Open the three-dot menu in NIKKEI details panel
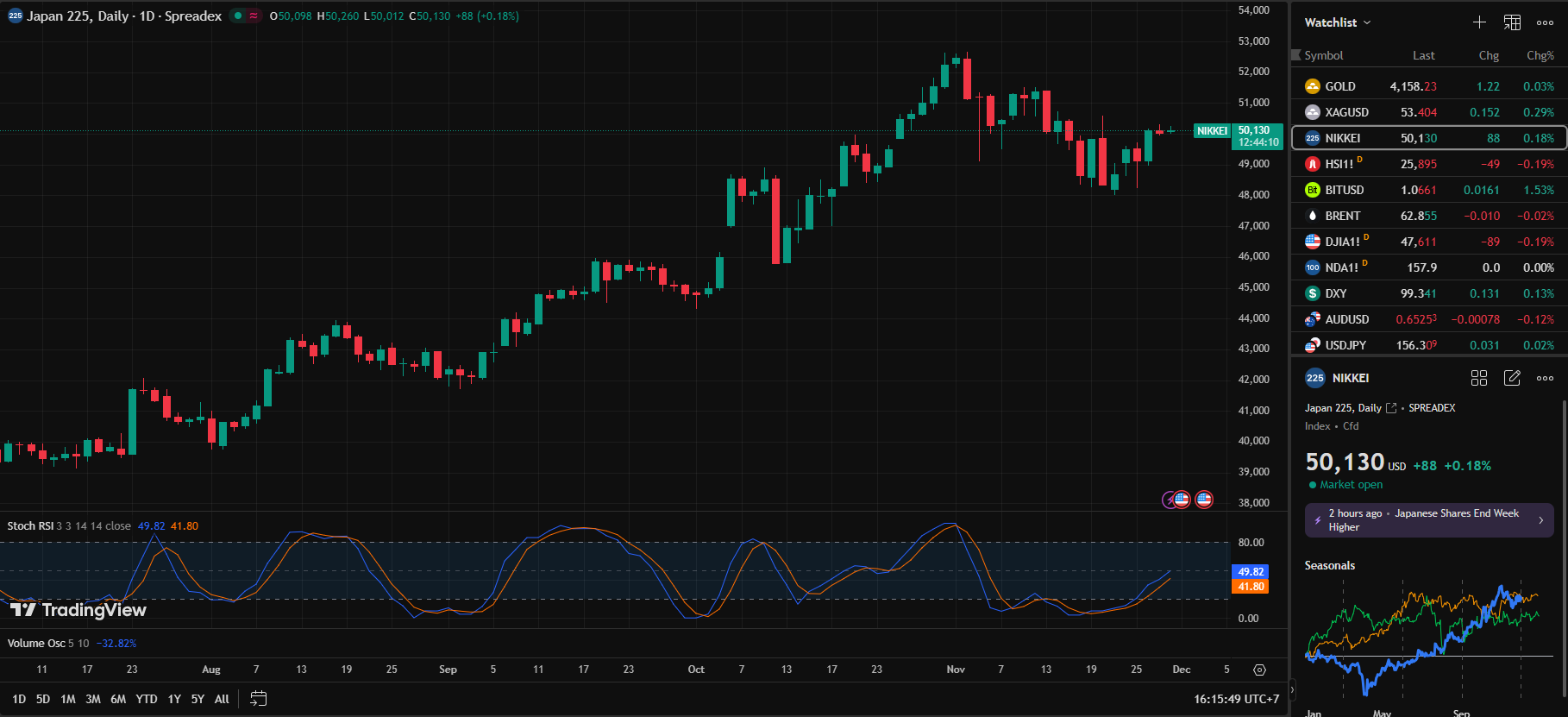Viewport: 1568px width, 717px height. pos(1545,378)
